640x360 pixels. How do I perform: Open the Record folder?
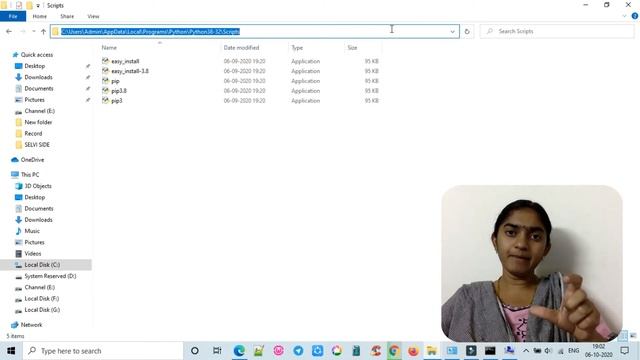[x=33, y=133]
